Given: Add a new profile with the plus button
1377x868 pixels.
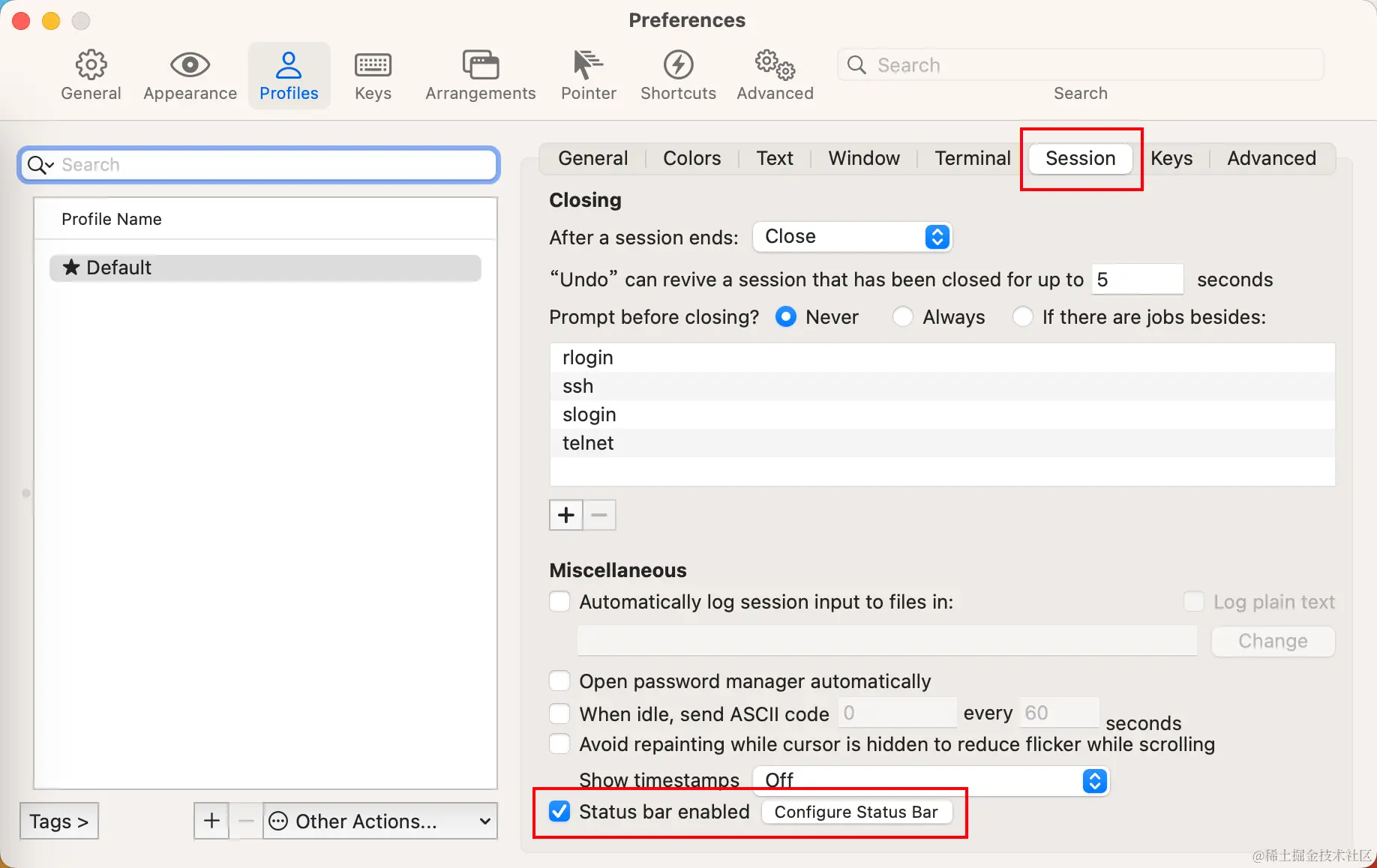Looking at the screenshot, I should coord(211,821).
